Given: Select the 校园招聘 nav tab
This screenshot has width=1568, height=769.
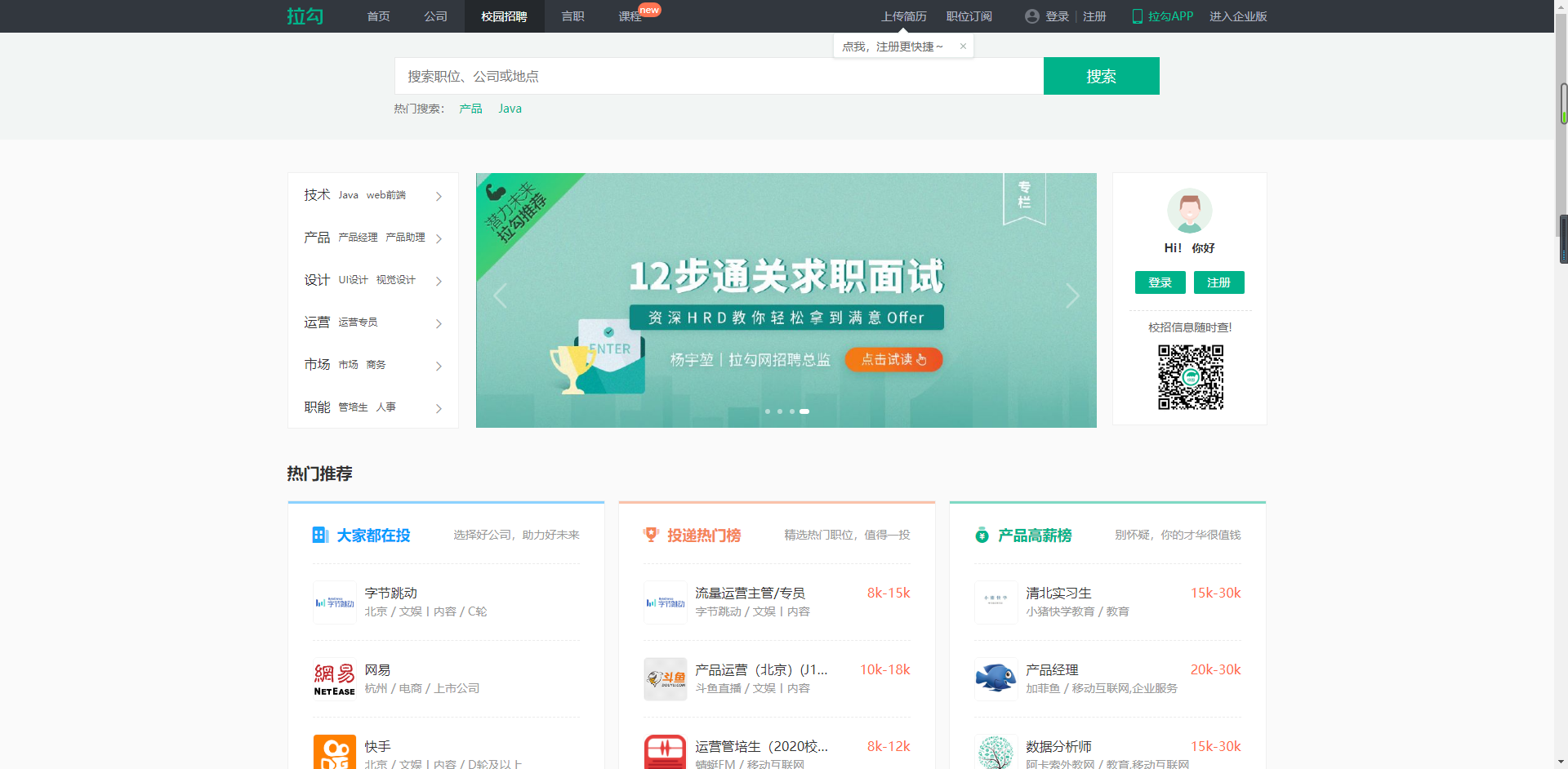Looking at the screenshot, I should (504, 16).
